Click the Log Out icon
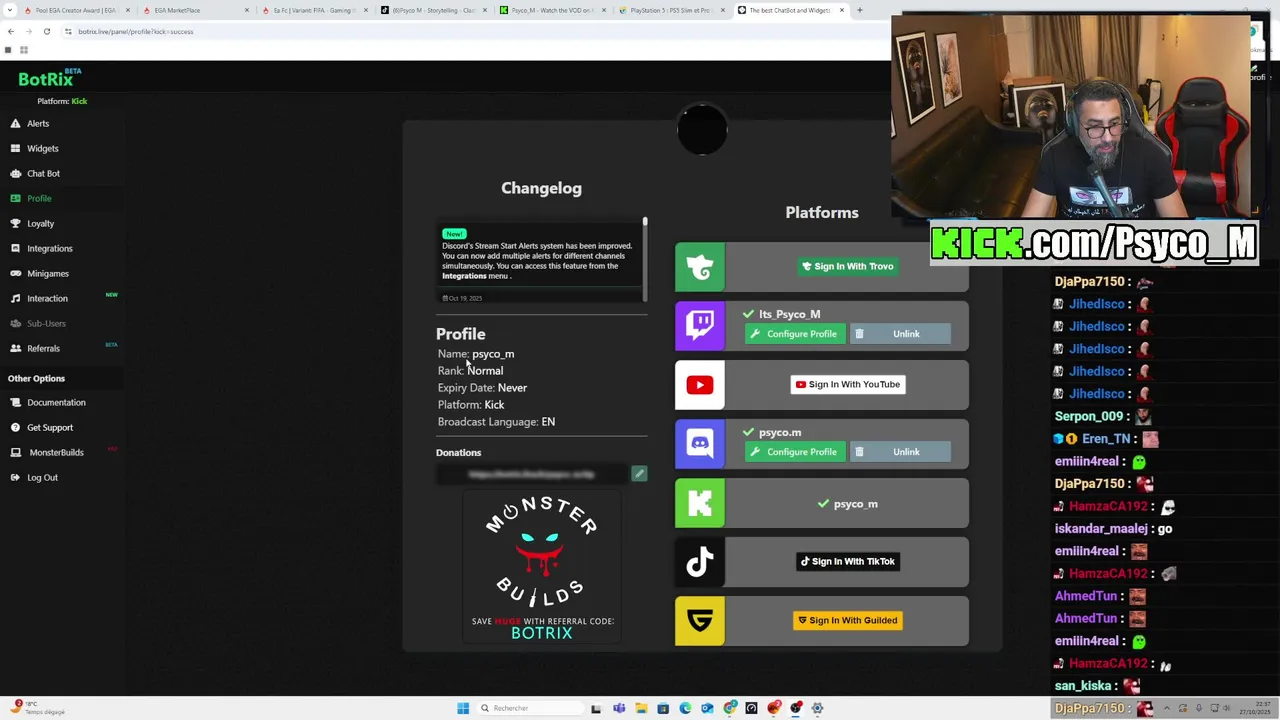1280x720 pixels. pos(16,477)
